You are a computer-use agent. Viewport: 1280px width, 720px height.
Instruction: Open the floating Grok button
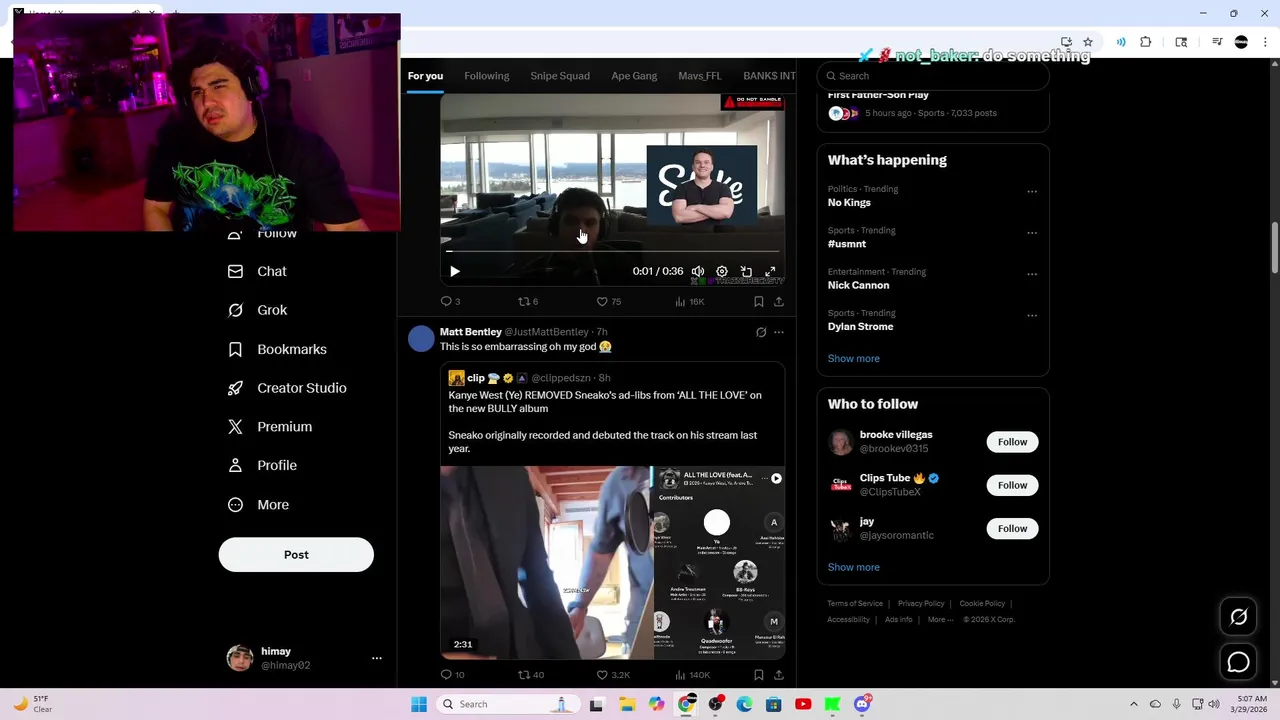pyautogui.click(x=1238, y=617)
